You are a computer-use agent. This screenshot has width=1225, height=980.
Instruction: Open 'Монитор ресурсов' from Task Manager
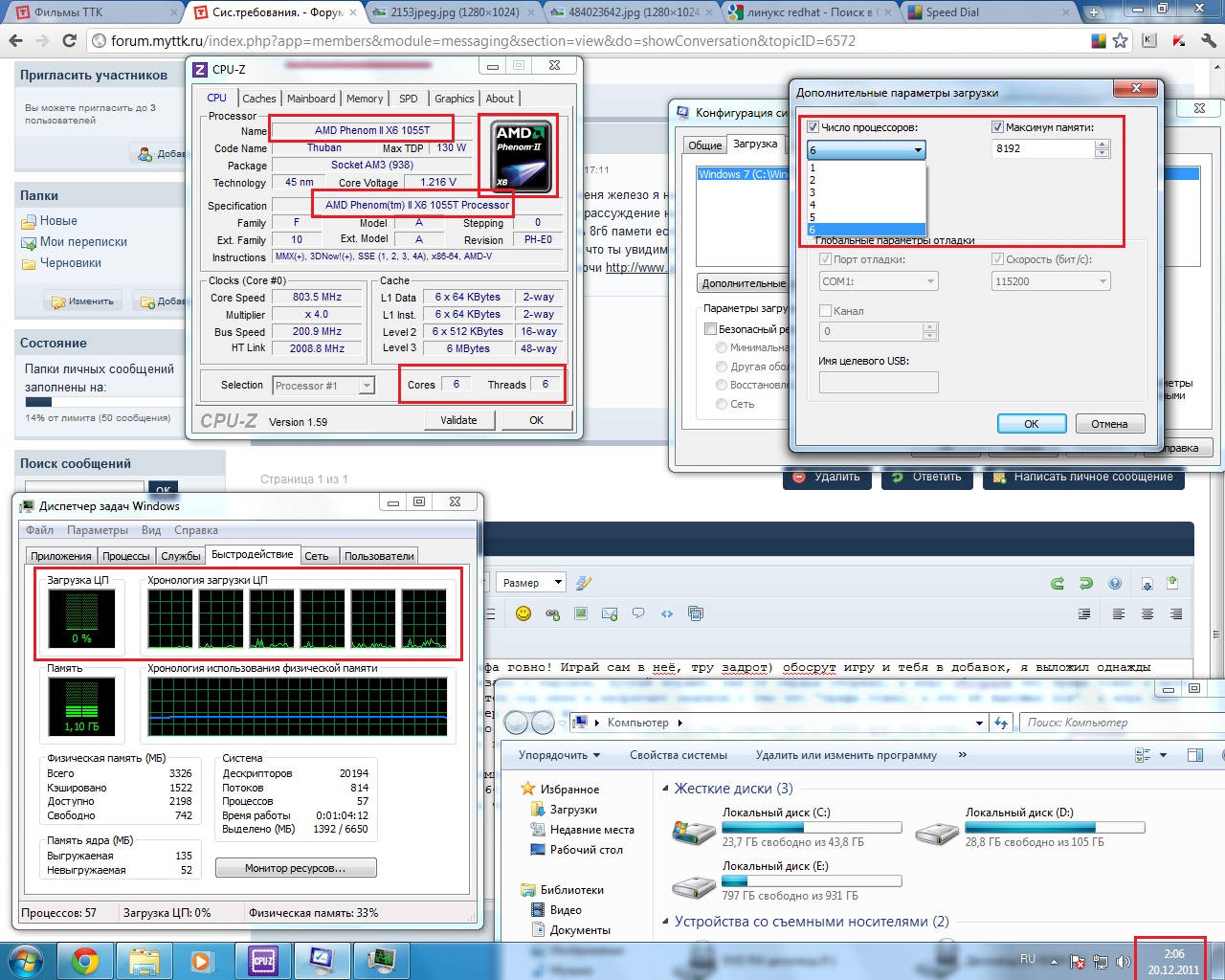point(296,868)
